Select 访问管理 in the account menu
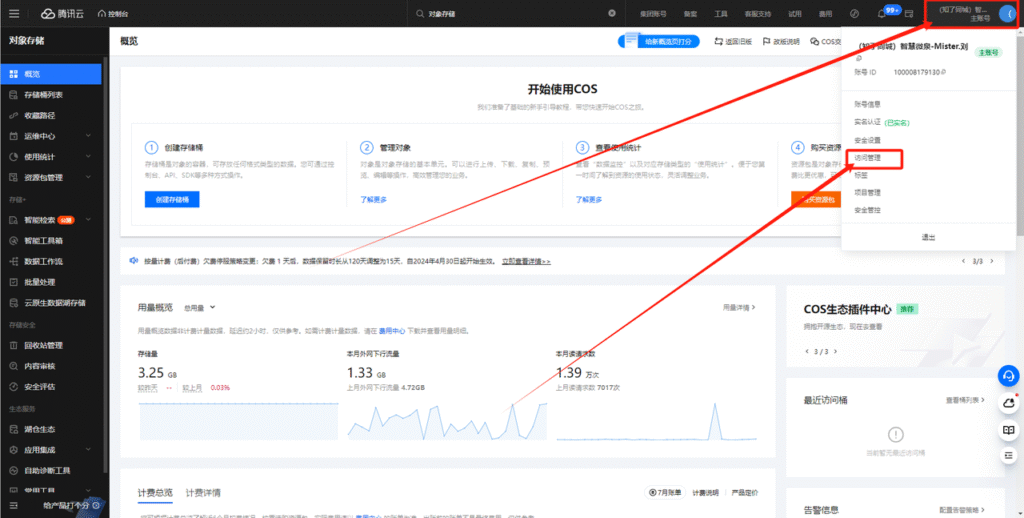Screen dimensions: 1024x518 tap(868, 157)
